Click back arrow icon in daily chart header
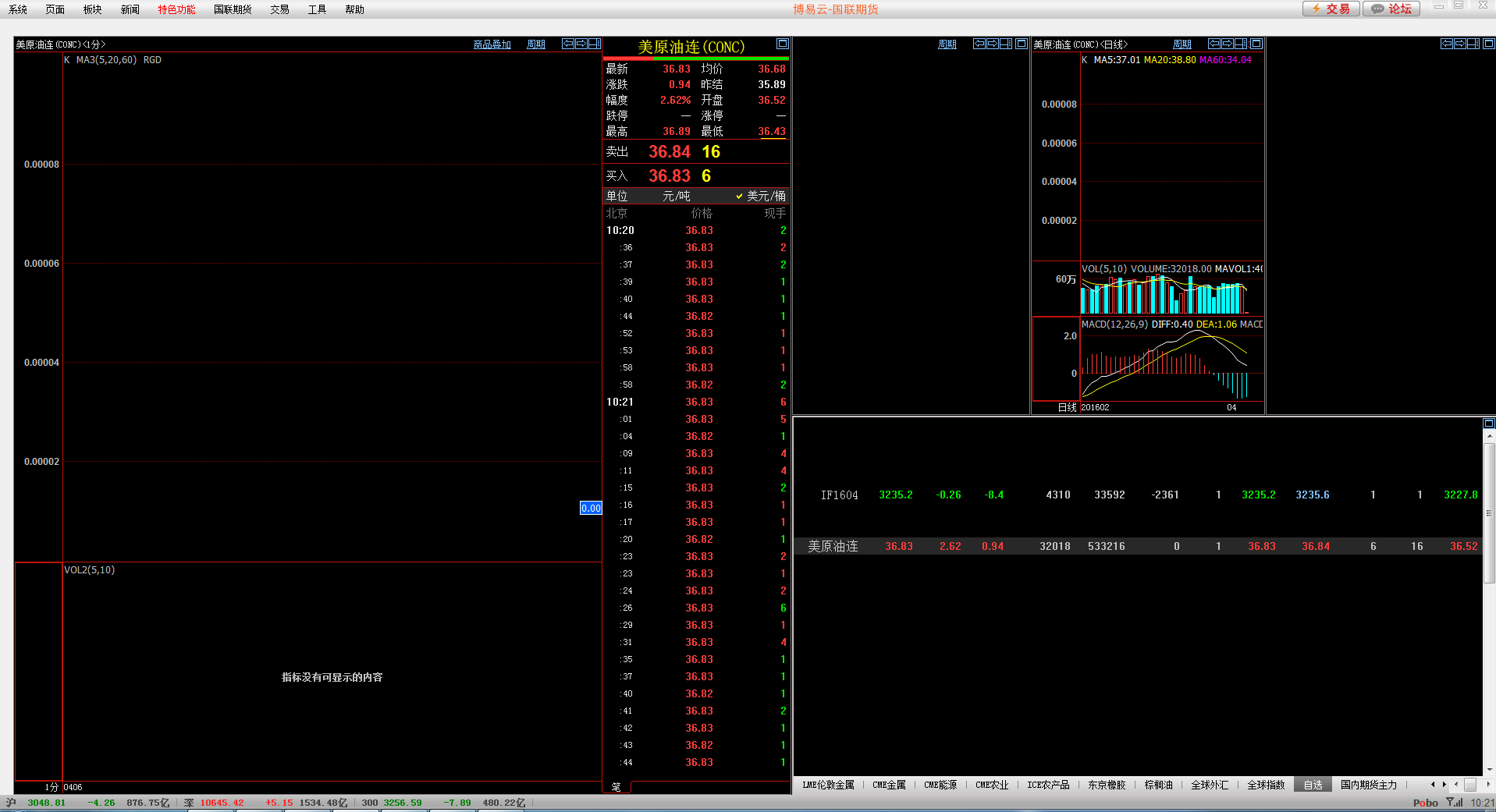The width and height of the screenshot is (1496, 812). pos(1214,44)
